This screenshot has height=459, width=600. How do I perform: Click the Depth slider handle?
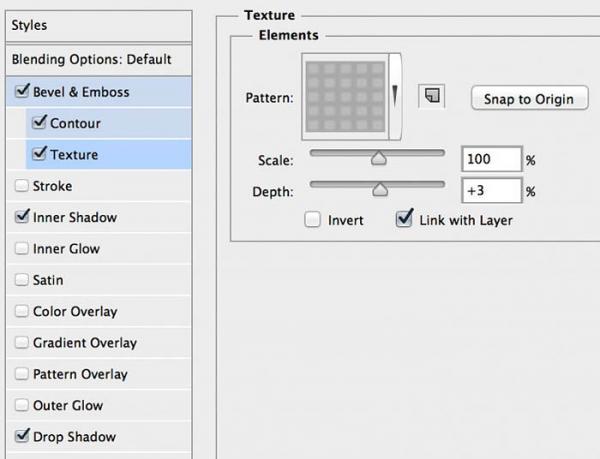coord(380,188)
